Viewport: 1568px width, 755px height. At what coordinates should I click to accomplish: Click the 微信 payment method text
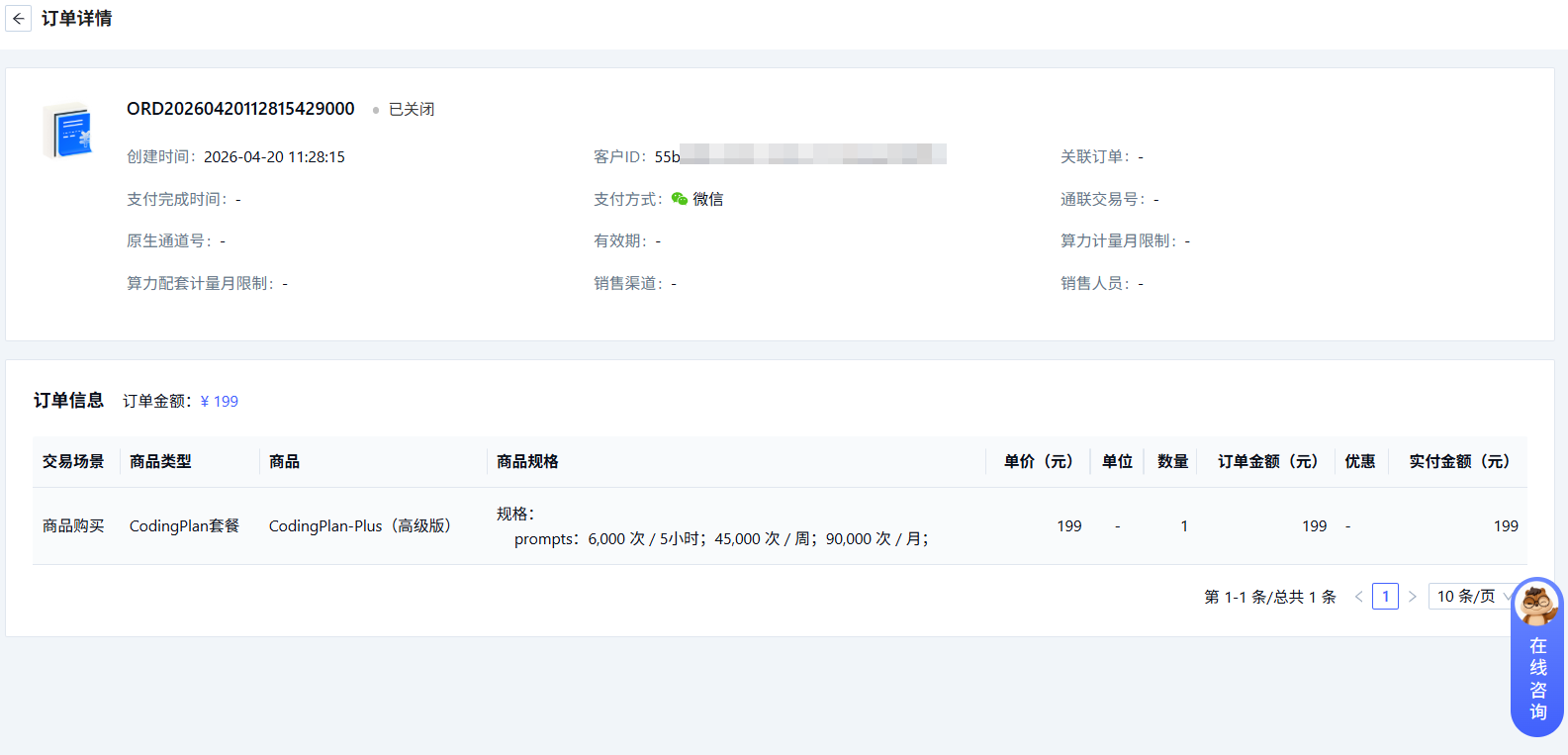708,199
